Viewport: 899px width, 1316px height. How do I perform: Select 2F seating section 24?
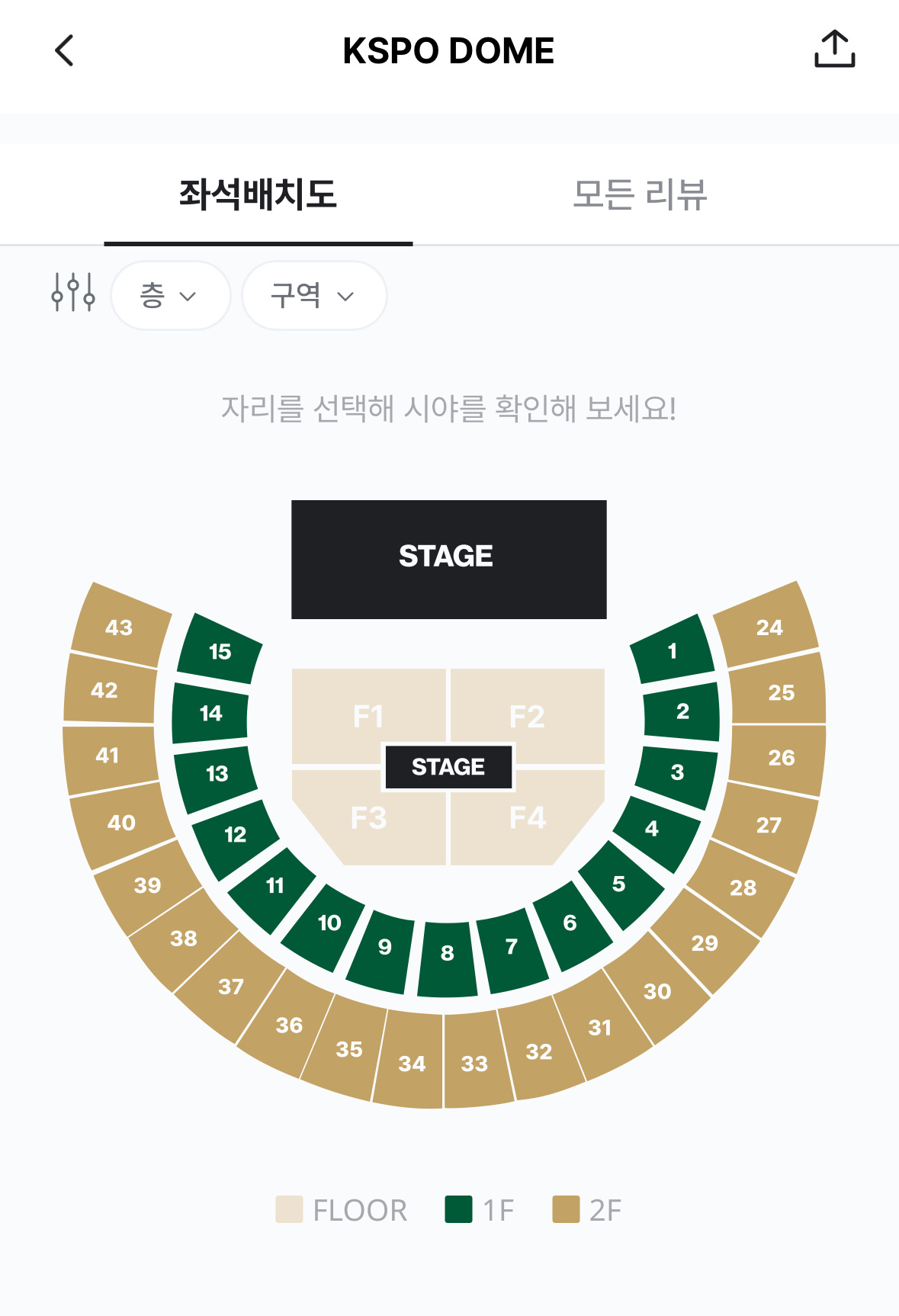pyautogui.click(x=769, y=627)
